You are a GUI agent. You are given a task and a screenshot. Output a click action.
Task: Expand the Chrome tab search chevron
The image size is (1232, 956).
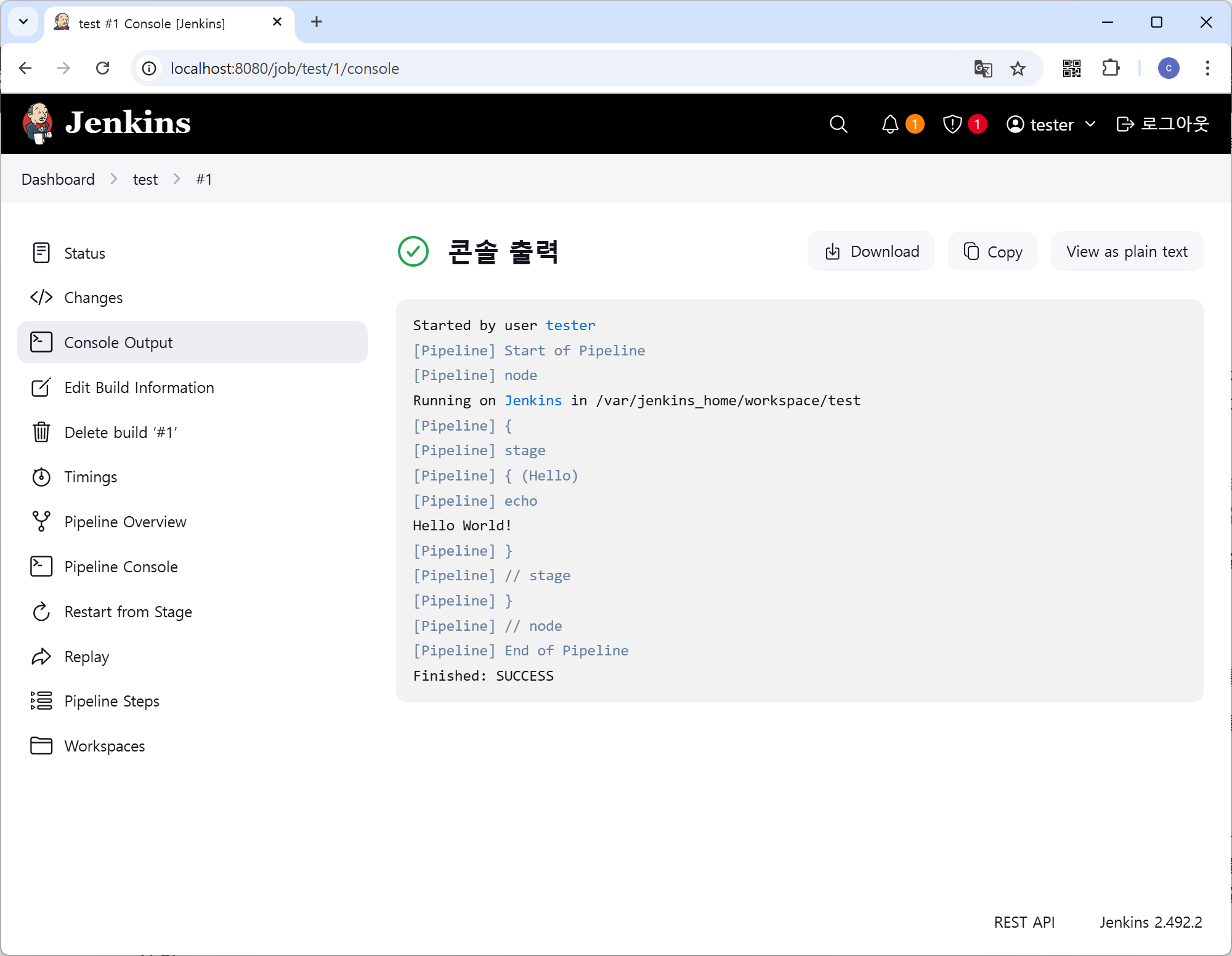pos(23,22)
